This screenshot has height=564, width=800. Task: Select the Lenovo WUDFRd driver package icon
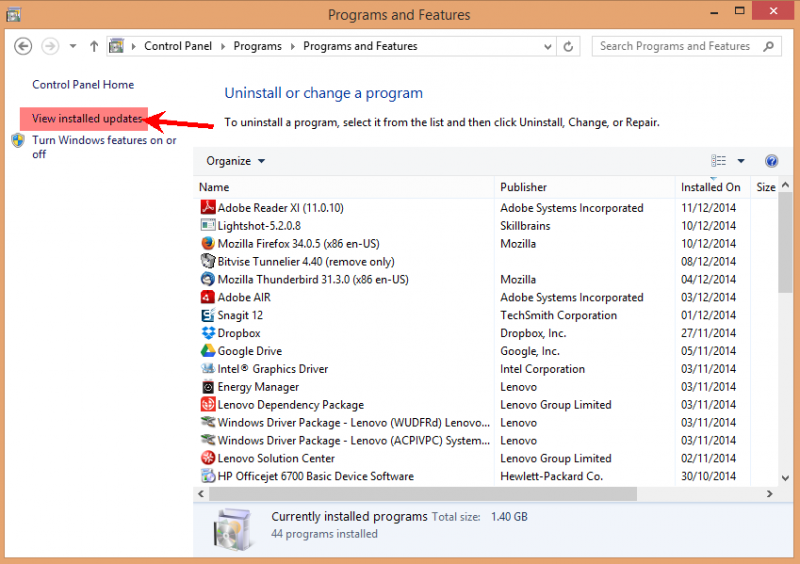pyautogui.click(x=208, y=422)
